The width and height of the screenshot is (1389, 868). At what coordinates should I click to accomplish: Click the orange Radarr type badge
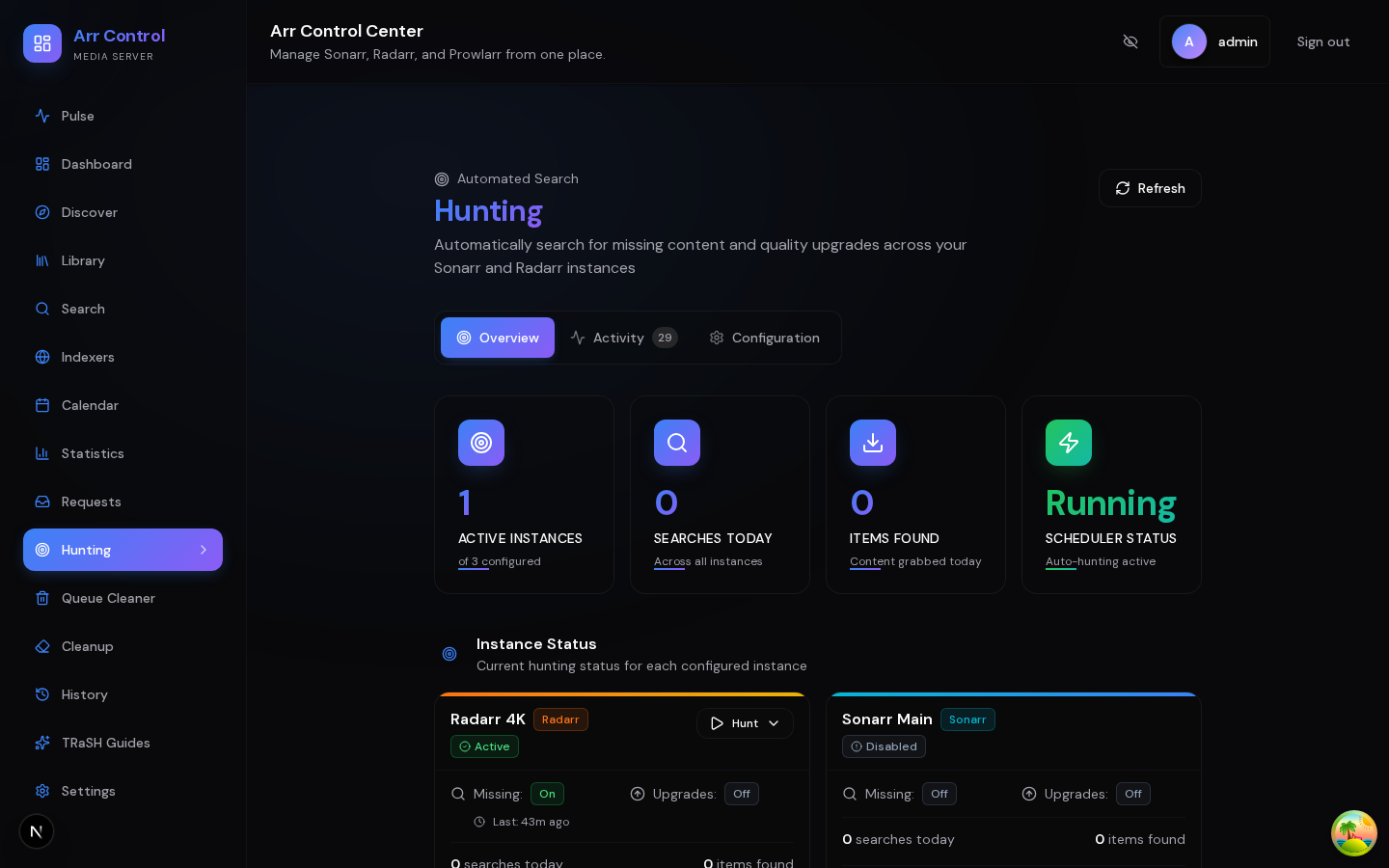click(560, 719)
